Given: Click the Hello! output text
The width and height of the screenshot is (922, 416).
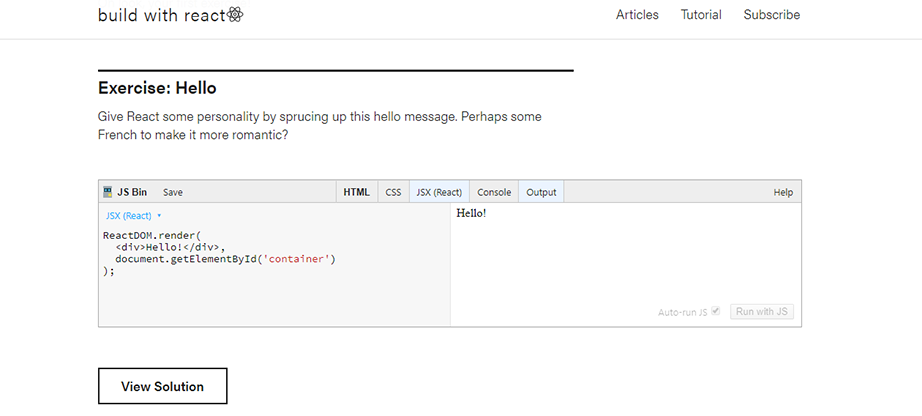Looking at the screenshot, I should [x=471, y=213].
